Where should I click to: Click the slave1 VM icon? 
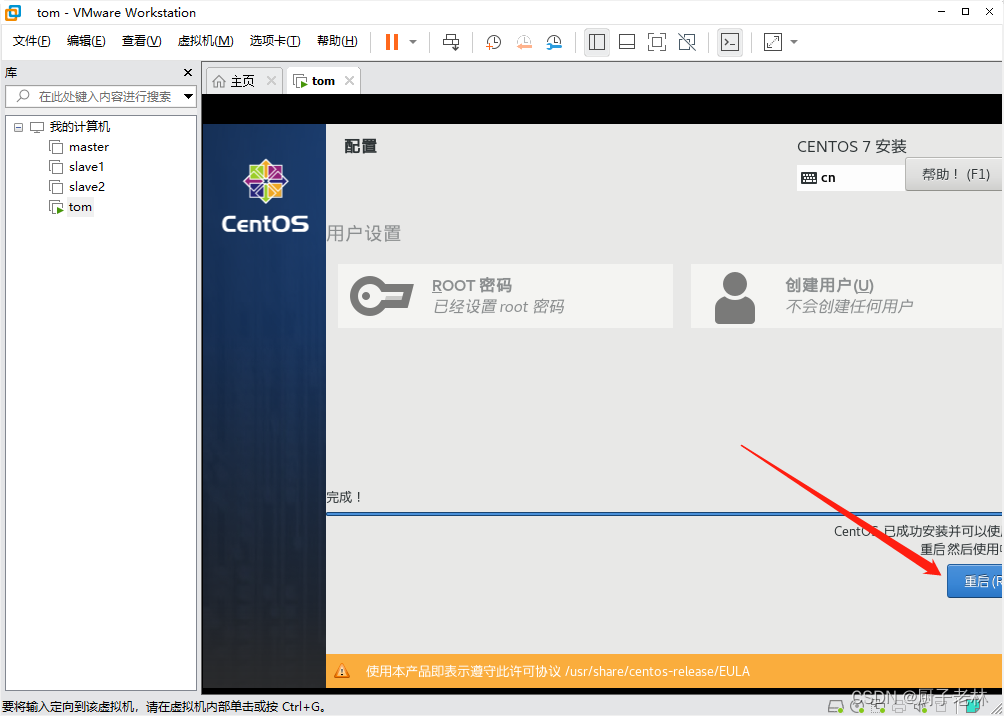tap(56, 167)
